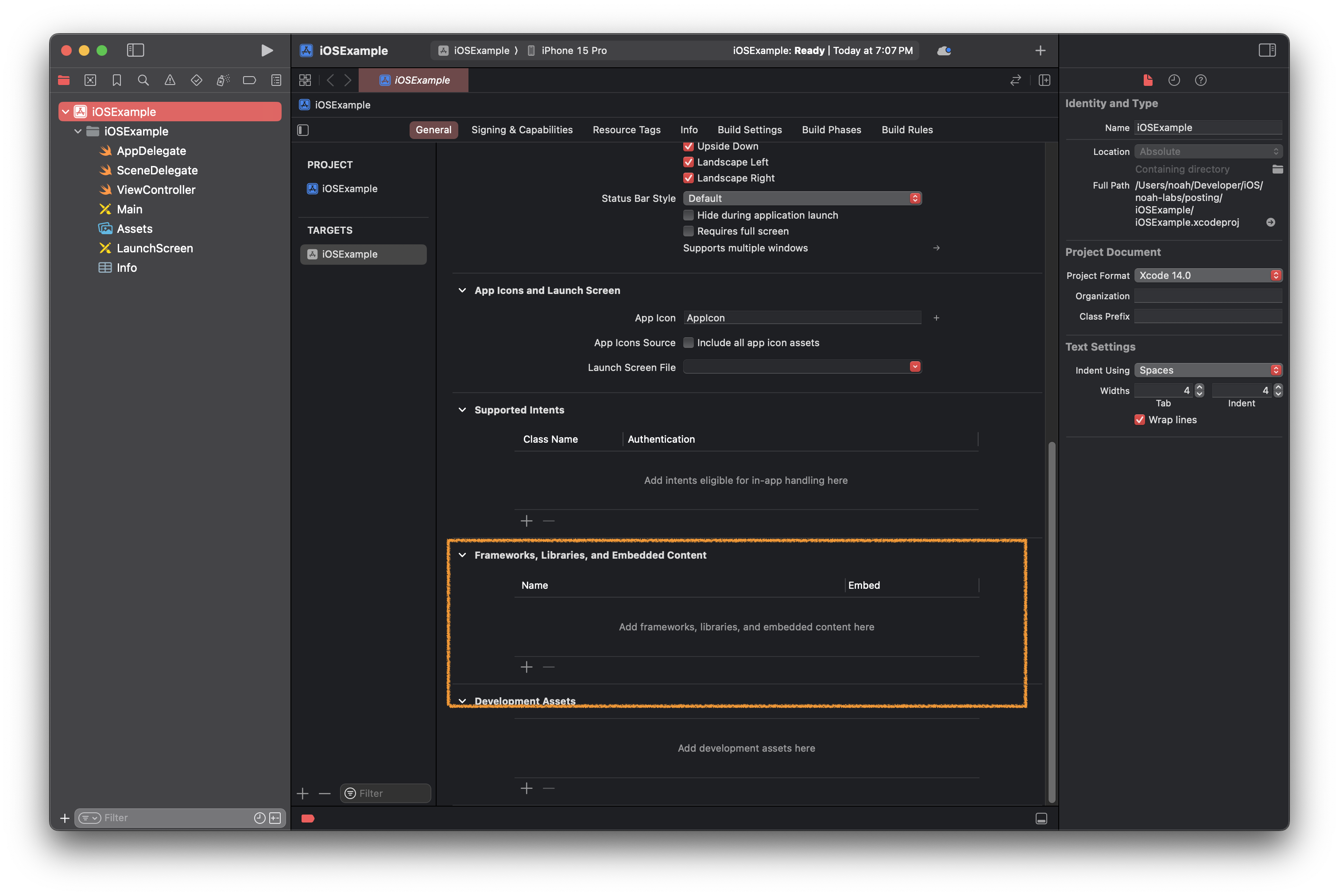Open the source control navigator

tap(90, 80)
